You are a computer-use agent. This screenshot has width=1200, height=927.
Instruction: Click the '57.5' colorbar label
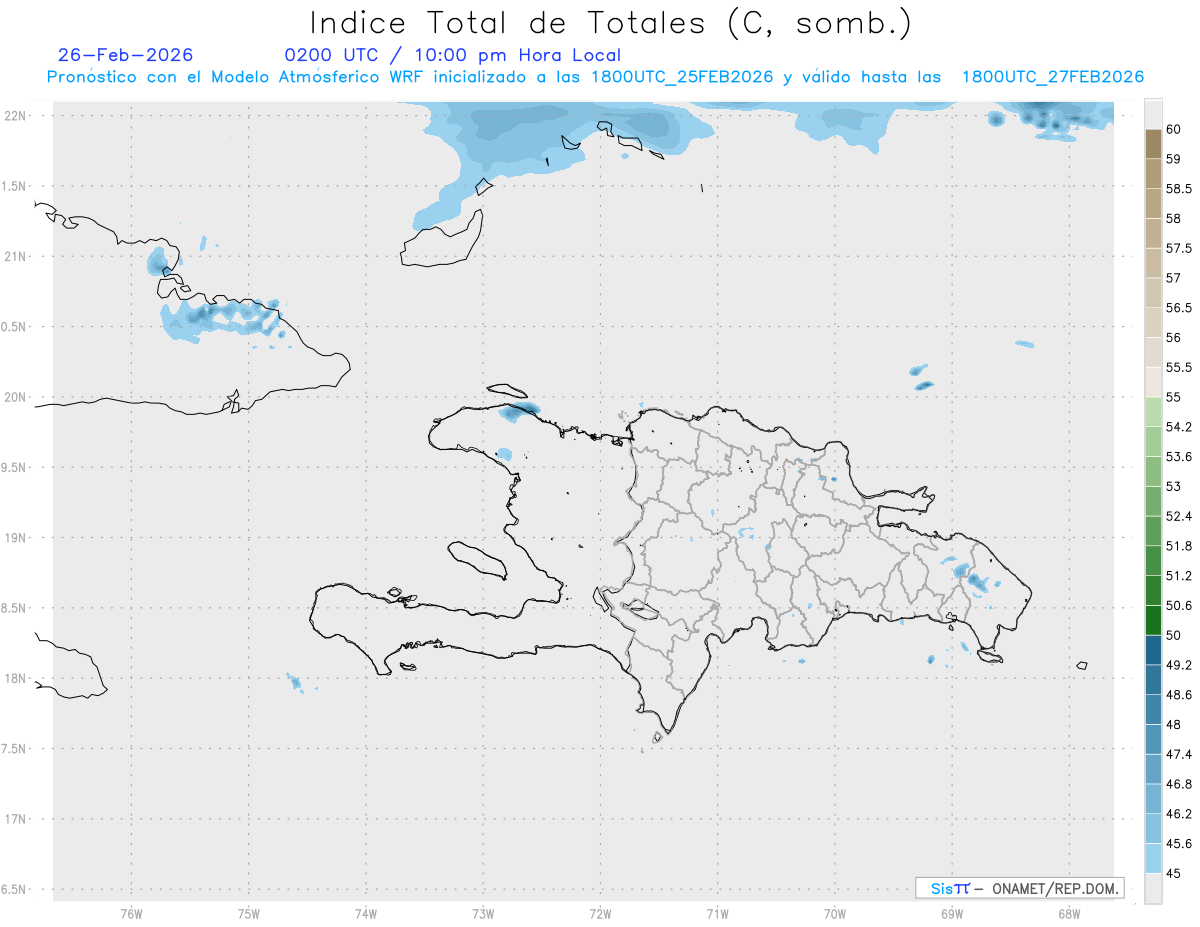coord(1179,248)
